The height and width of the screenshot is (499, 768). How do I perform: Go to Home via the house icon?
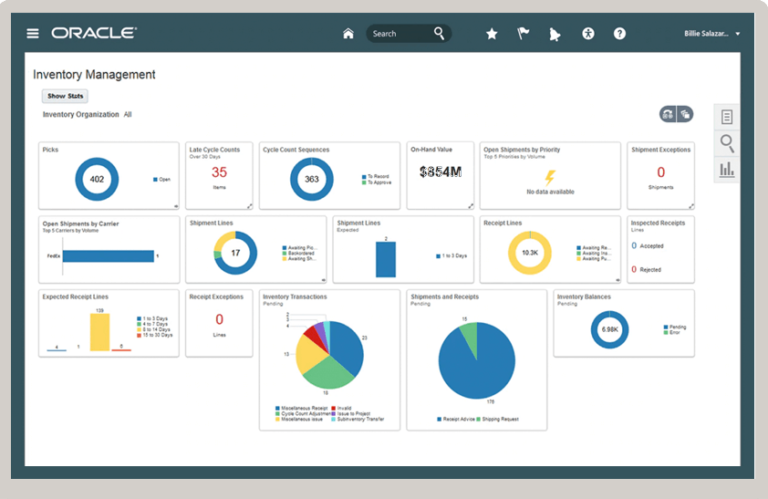348,33
